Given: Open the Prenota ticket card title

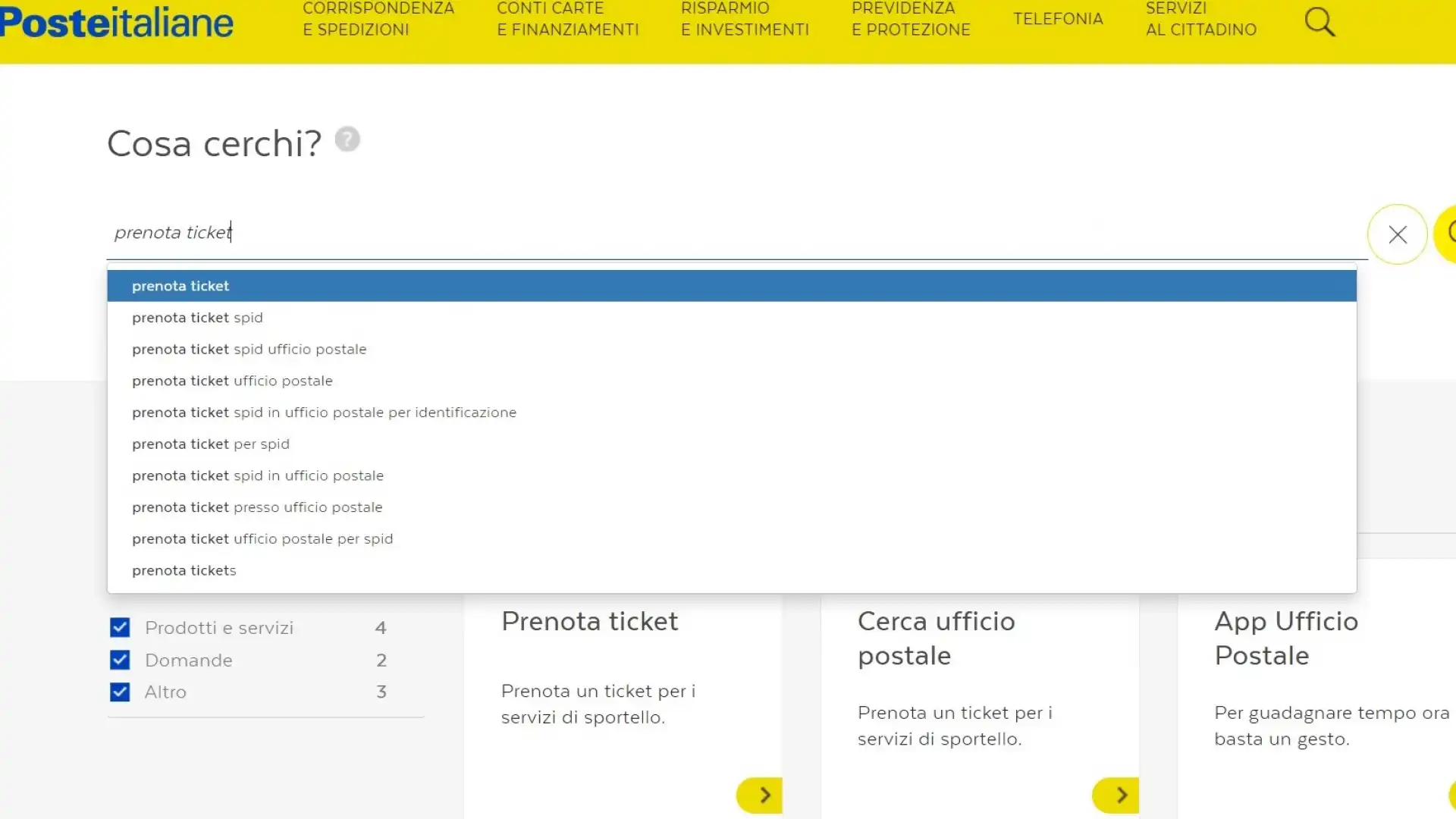Looking at the screenshot, I should (x=589, y=622).
